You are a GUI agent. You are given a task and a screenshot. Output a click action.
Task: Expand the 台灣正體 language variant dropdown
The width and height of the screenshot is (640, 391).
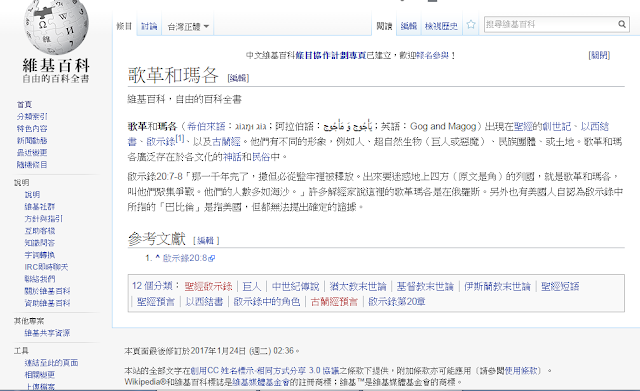point(188,27)
